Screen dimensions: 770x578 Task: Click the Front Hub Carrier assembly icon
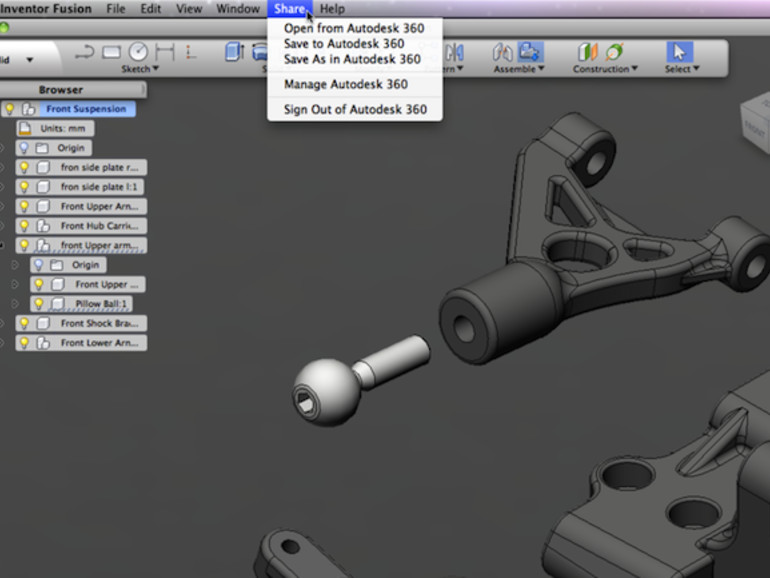click(x=43, y=226)
